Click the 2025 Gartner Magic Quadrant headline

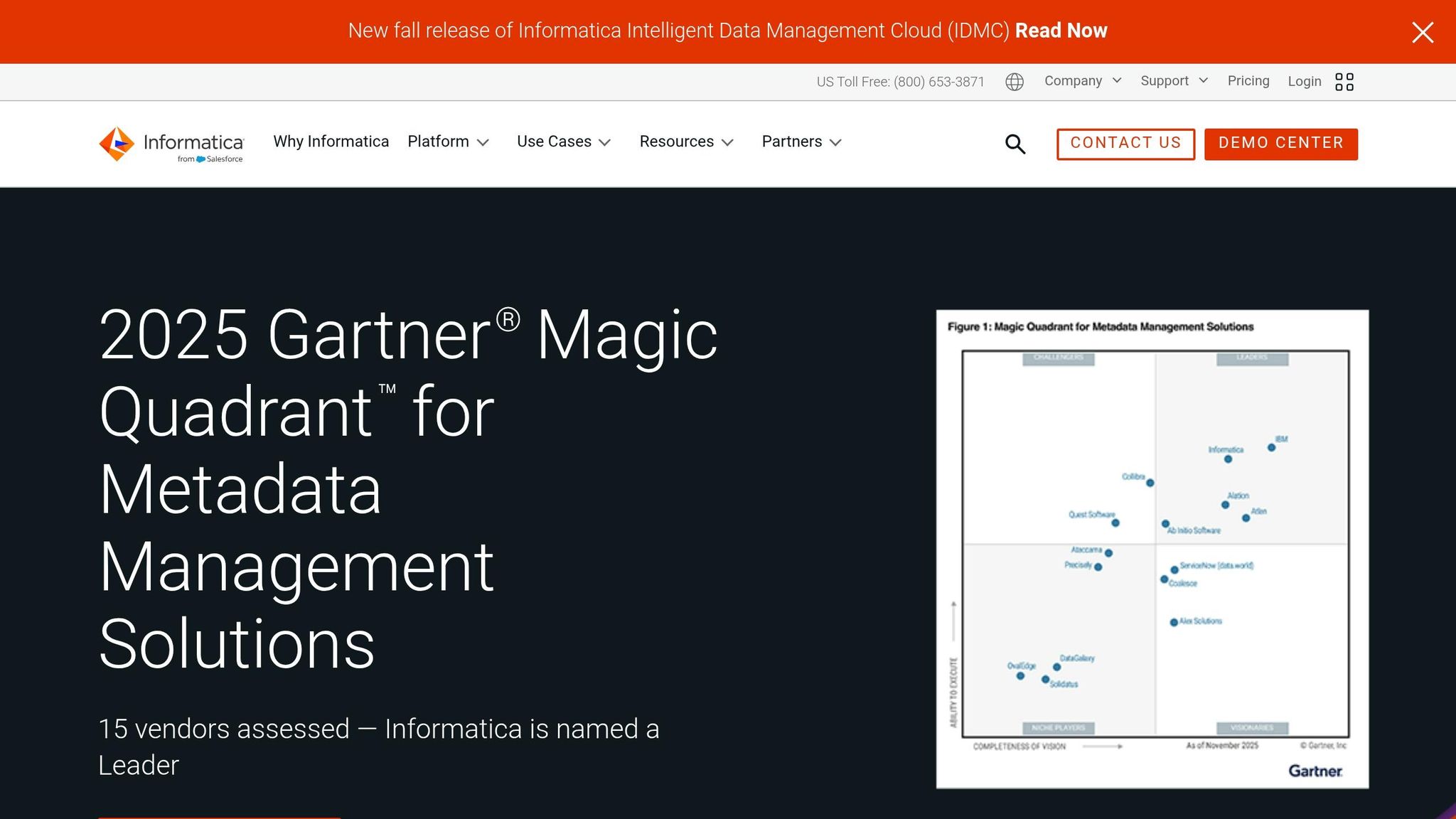[409, 489]
